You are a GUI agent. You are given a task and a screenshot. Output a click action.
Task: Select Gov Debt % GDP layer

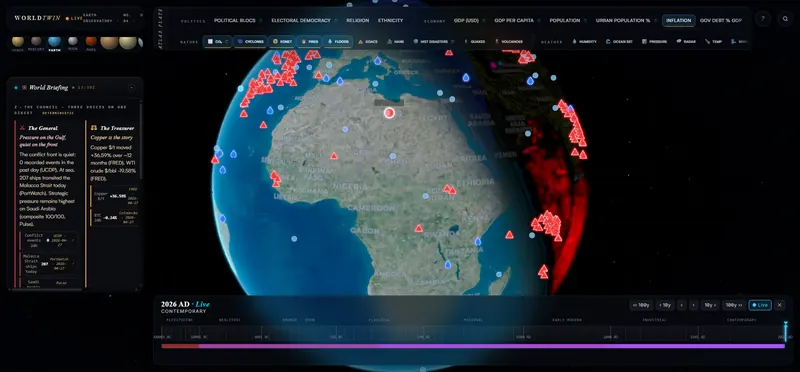click(x=721, y=20)
